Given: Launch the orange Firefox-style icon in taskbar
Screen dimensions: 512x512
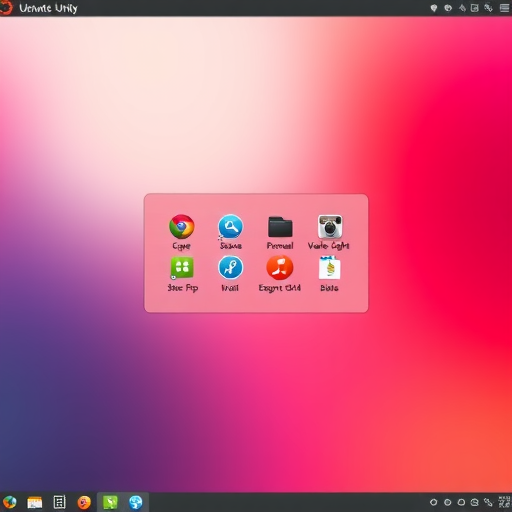Looking at the screenshot, I should [84, 502].
